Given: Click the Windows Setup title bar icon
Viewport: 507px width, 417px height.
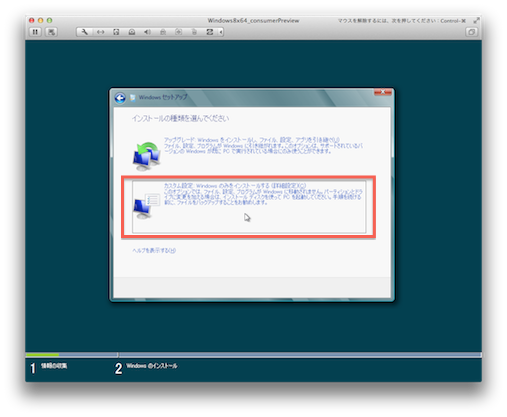Looking at the screenshot, I should pos(132,97).
